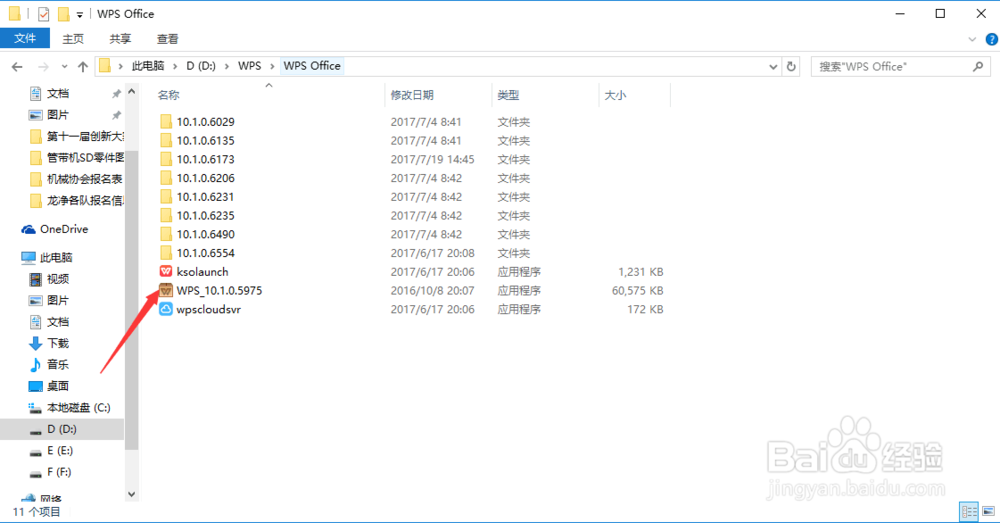The height and width of the screenshot is (523, 1000).
Task: Open 视频 in the navigation pane
Action: [x=49, y=279]
